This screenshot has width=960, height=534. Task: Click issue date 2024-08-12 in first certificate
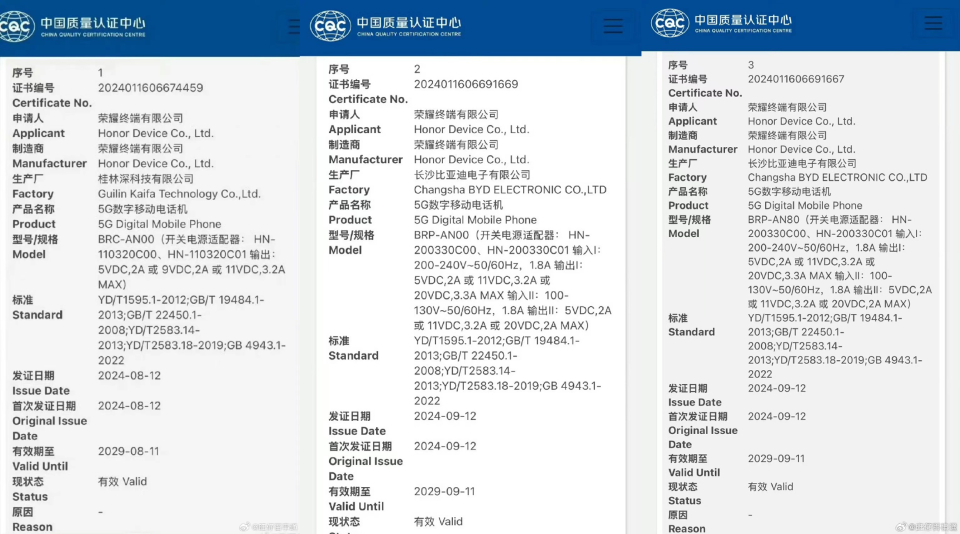pos(129,375)
